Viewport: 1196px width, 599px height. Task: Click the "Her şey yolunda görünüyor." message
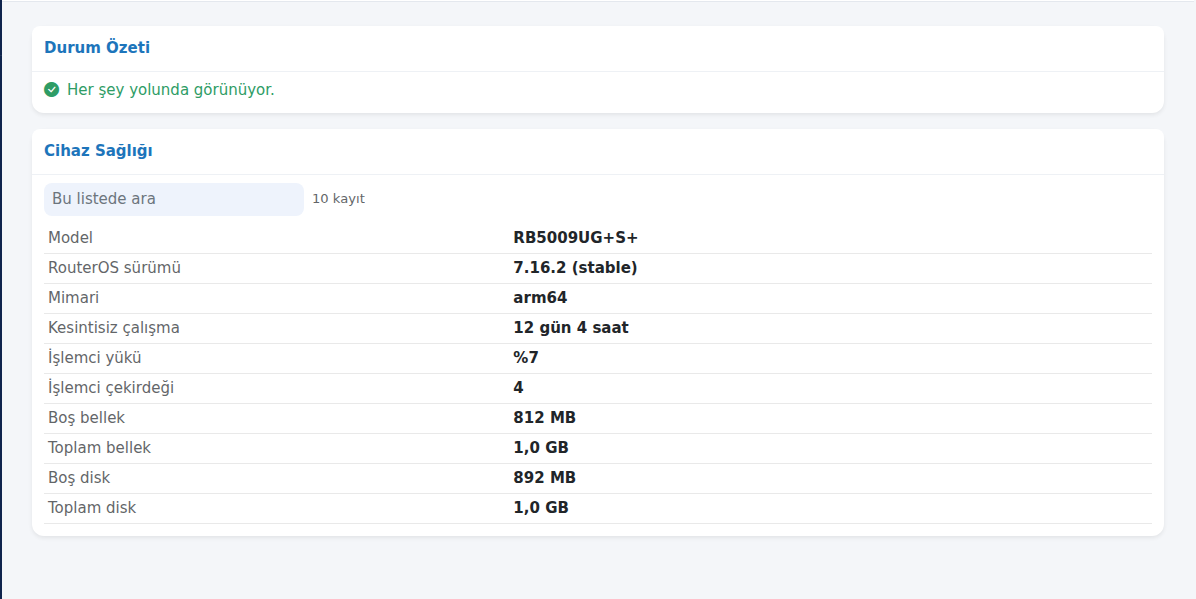pos(171,90)
